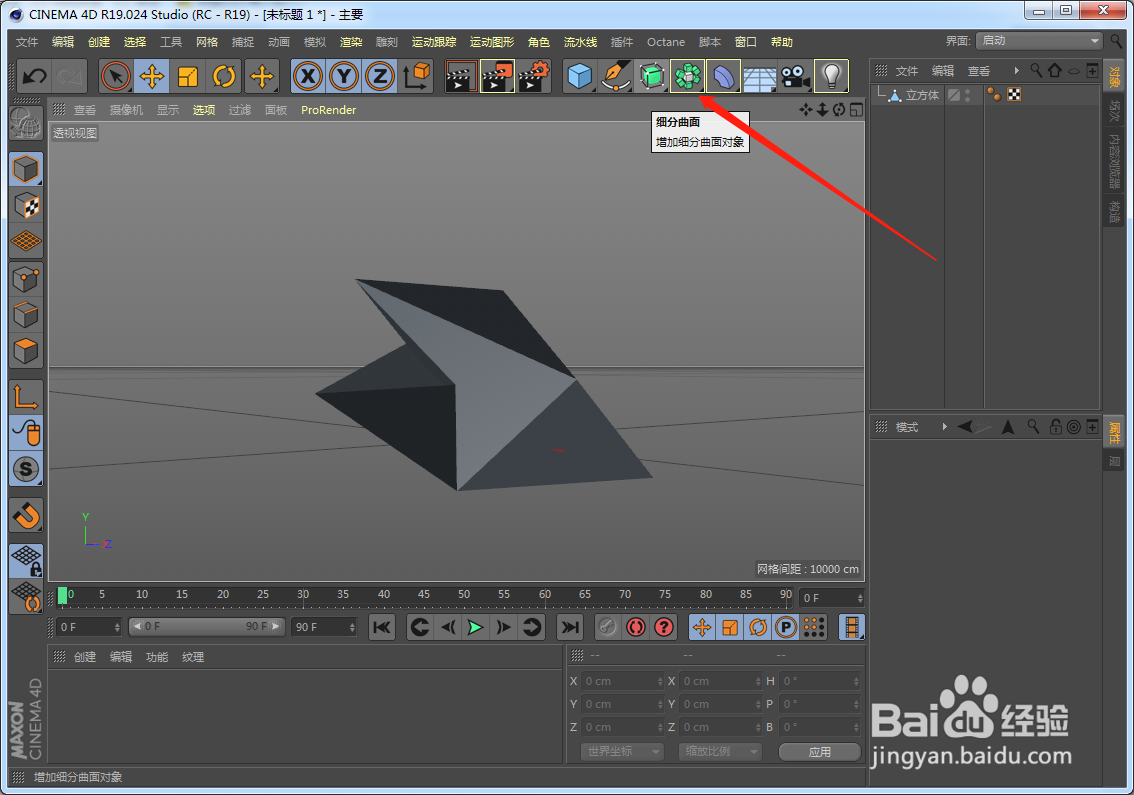Select the Scale tool in top toolbar
The image size is (1134, 795).
point(188,76)
